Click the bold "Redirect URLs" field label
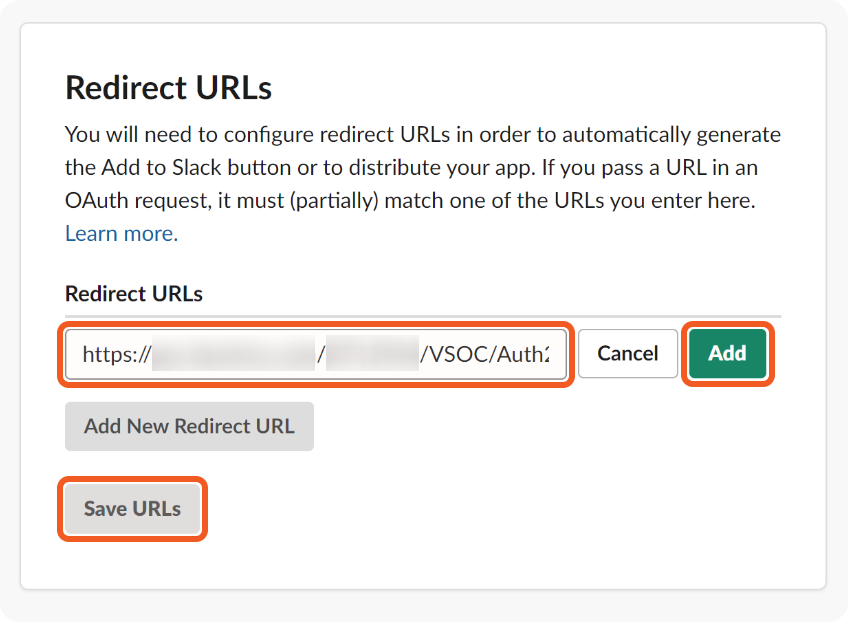The width and height of the screenshot is (848, 622). [134, 294]
